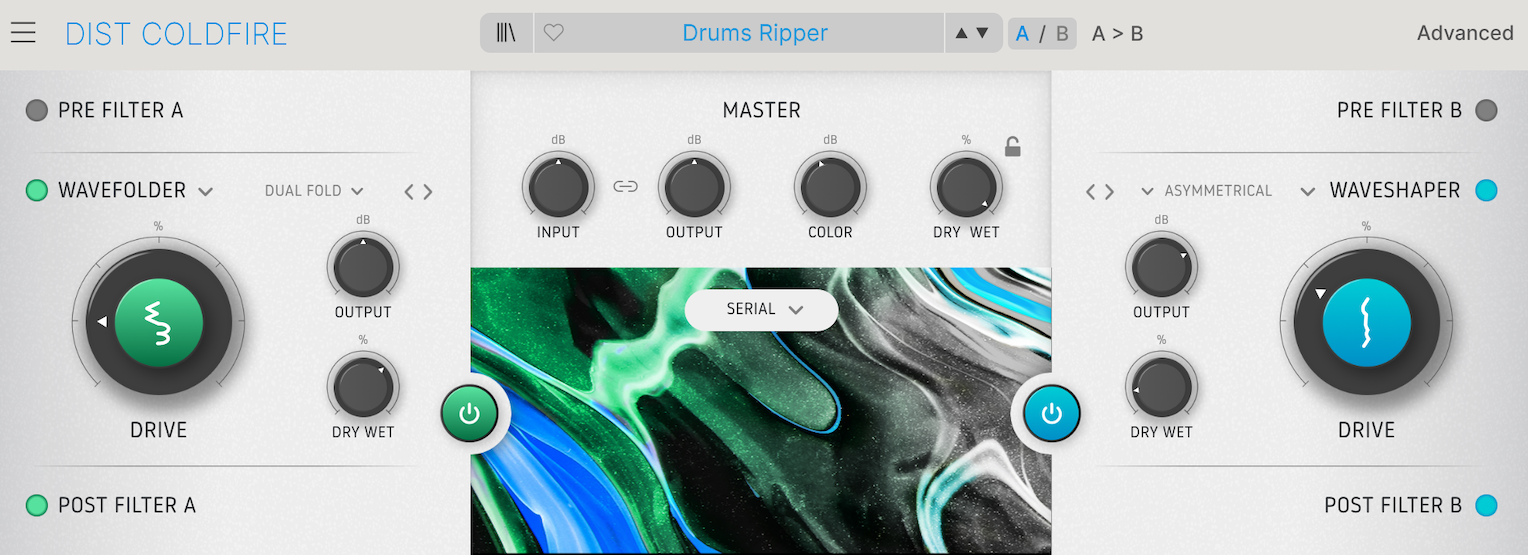Disable the Waveshaper module LED
1528x555 pixels.
point(1486,190)
